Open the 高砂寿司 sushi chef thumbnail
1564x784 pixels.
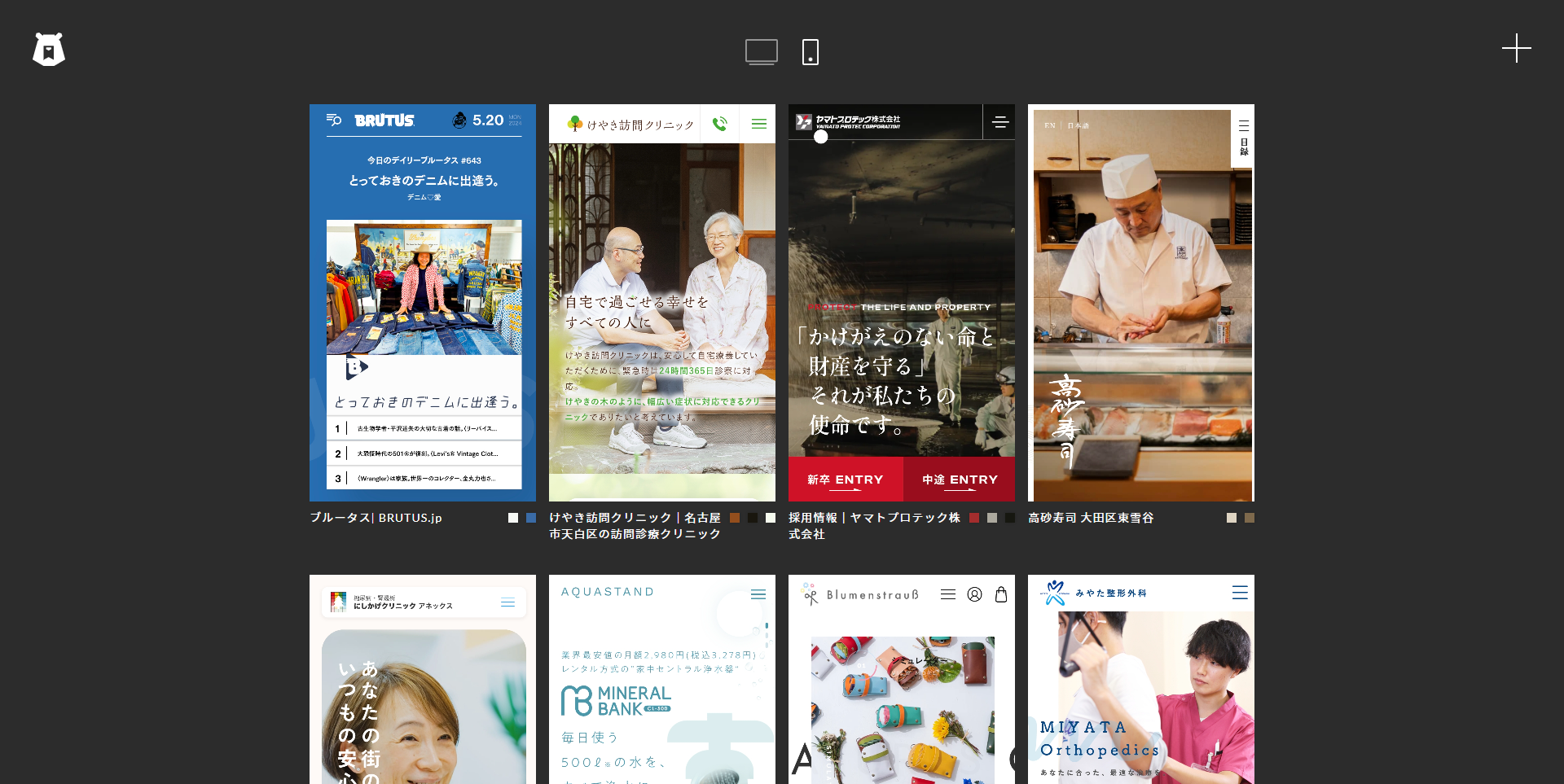click(x=1140, y=309)
